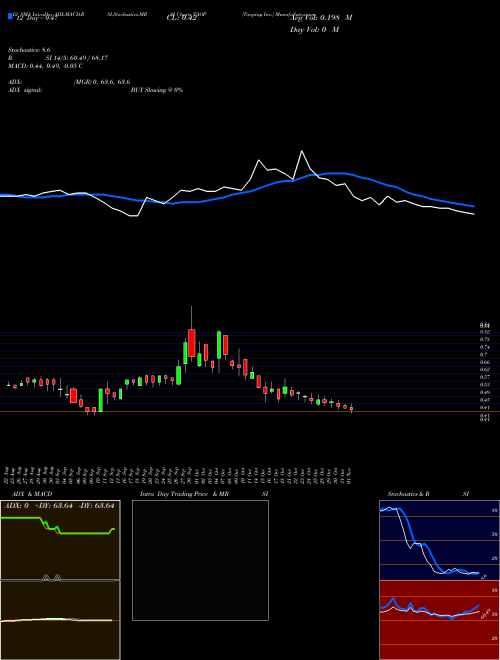Image resolution: width=500 pixels, height=660 pixels.
Task: Click the 'Avg Vol: 0.198 M' label
Action: point(321,18)
